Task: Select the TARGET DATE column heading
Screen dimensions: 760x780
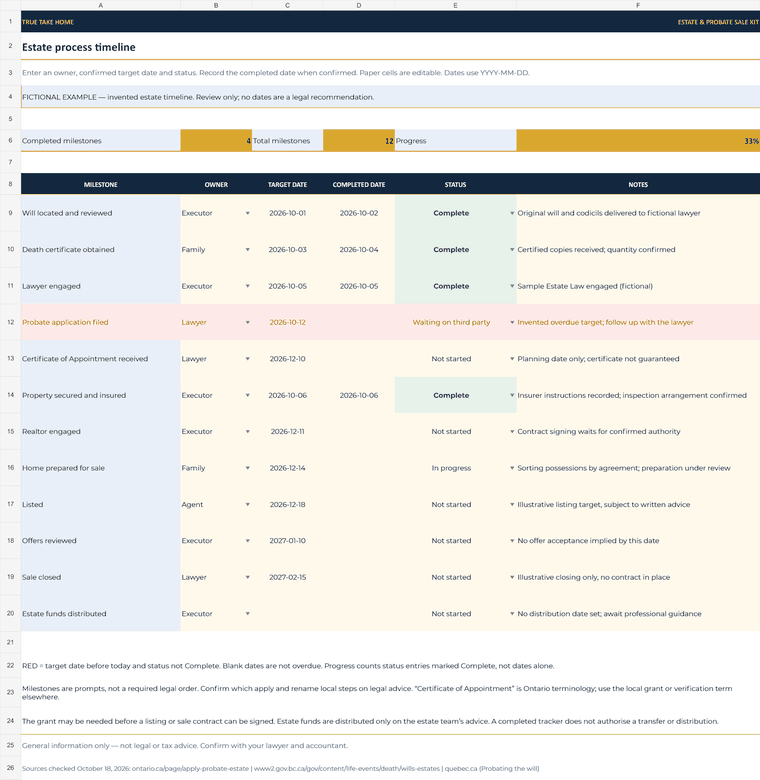Action: coord(287,184)
